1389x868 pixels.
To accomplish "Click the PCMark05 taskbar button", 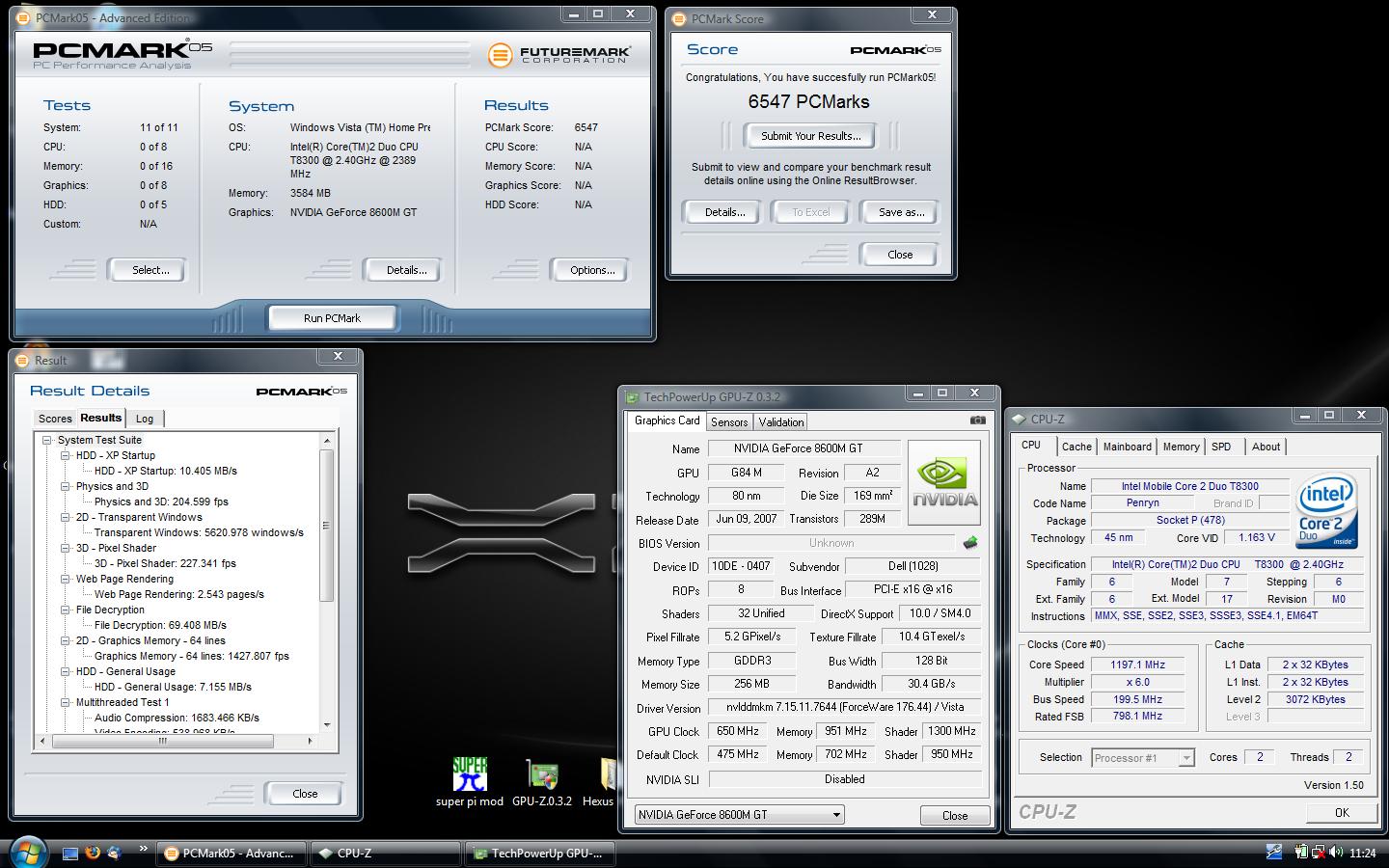I will [x=231, y=854].
